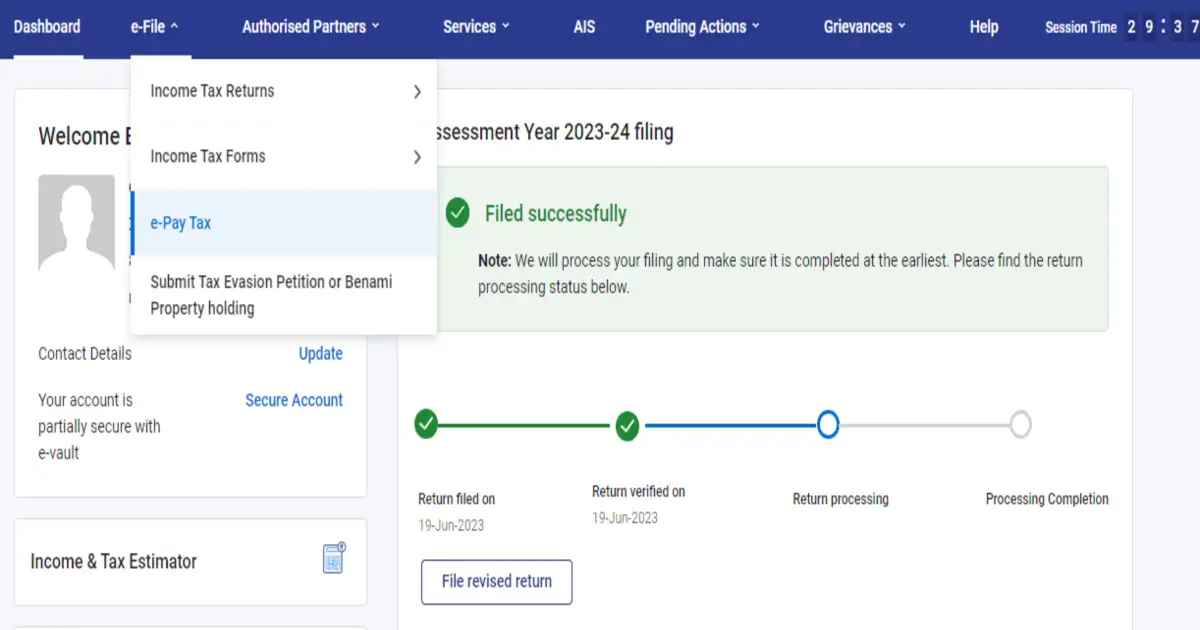Click the Processing Completion step circle
1200x630 pixels.
click(x=1020, y=425)
